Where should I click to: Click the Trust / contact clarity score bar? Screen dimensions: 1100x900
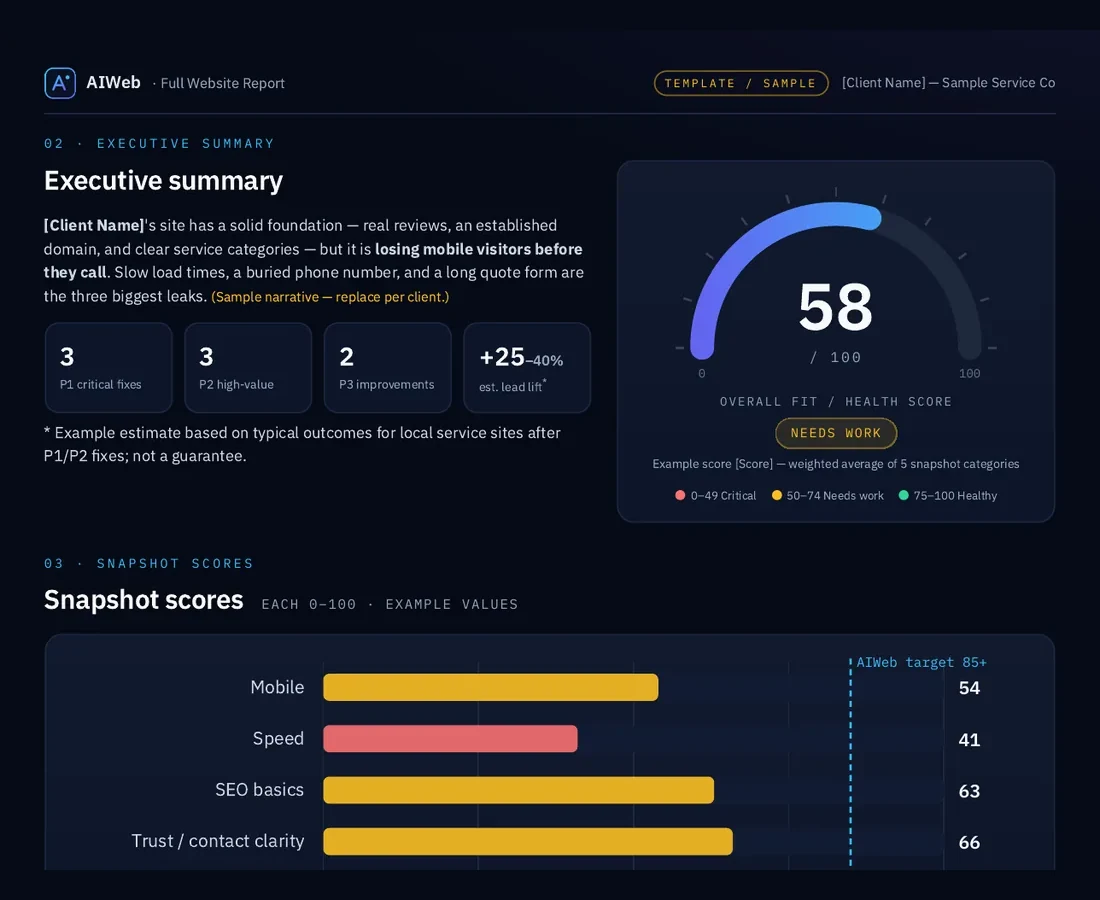click(x=528, y=841)
